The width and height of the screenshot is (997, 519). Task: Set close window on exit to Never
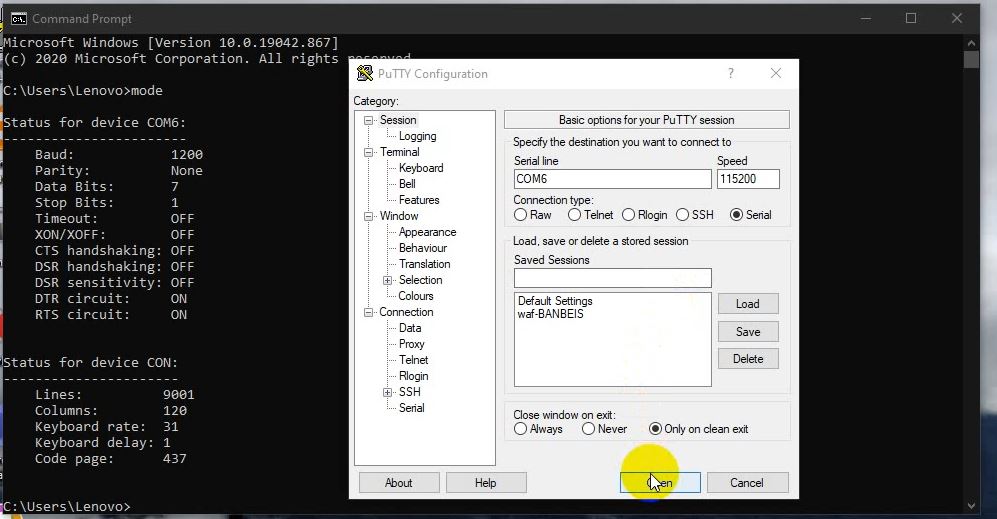point(588,429)
